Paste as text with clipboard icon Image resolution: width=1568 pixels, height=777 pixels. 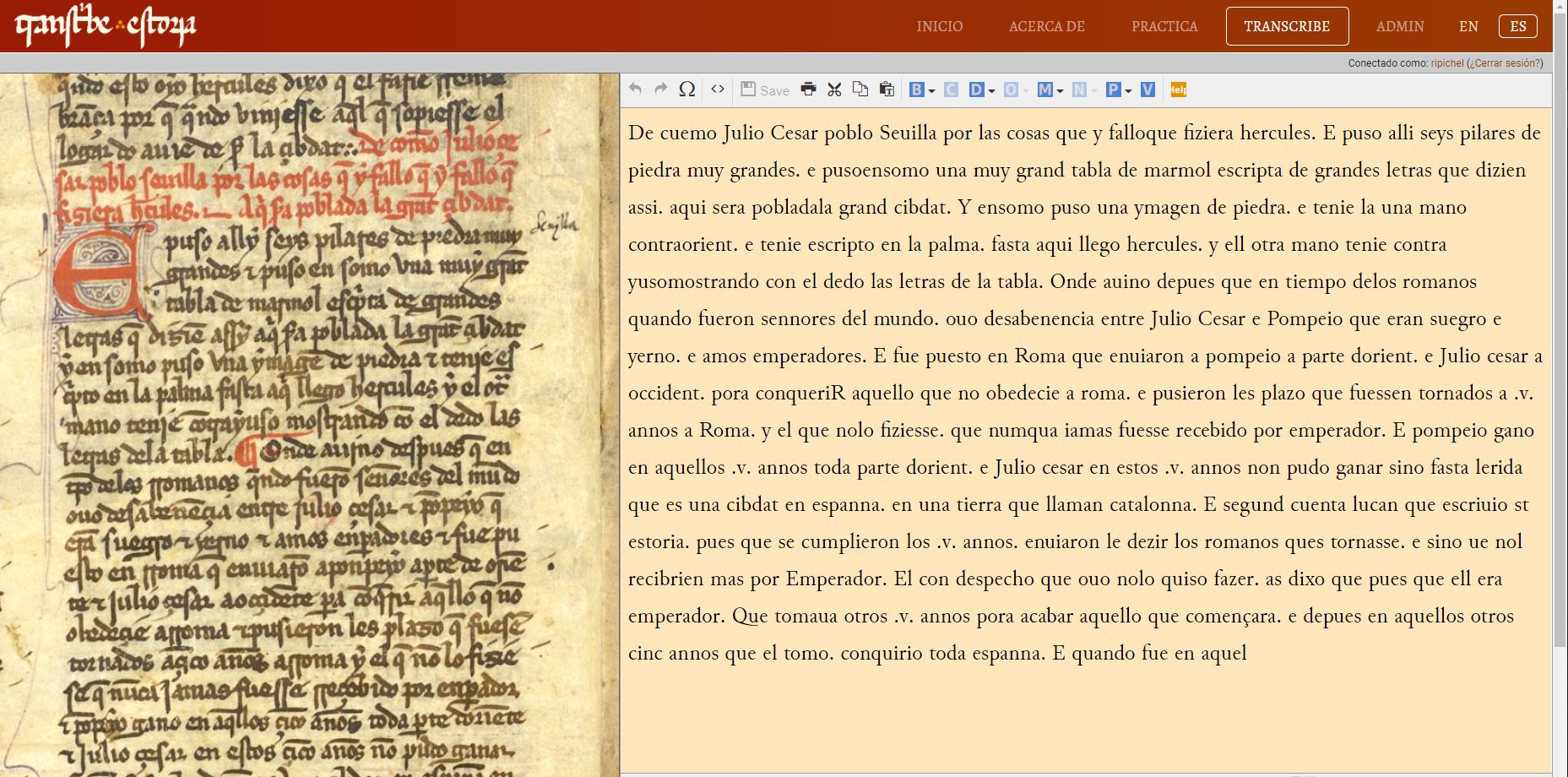887,90
